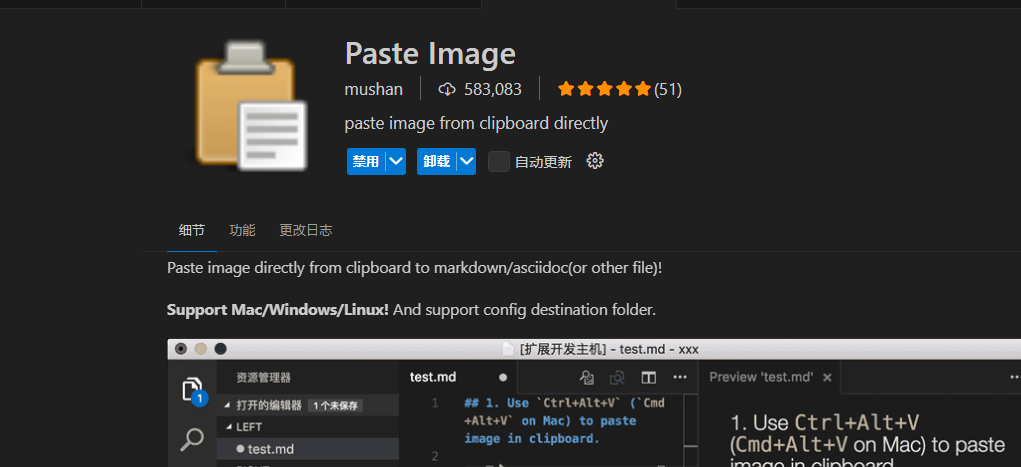The image size is (1021, 467).
Task: Select the 细节 details tab
Action: click(x=192, y=230)
